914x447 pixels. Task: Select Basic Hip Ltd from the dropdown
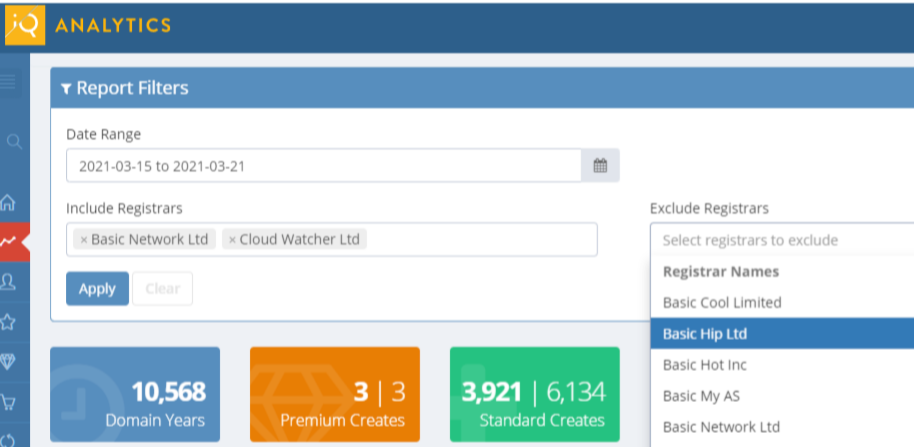coord(782,334)
